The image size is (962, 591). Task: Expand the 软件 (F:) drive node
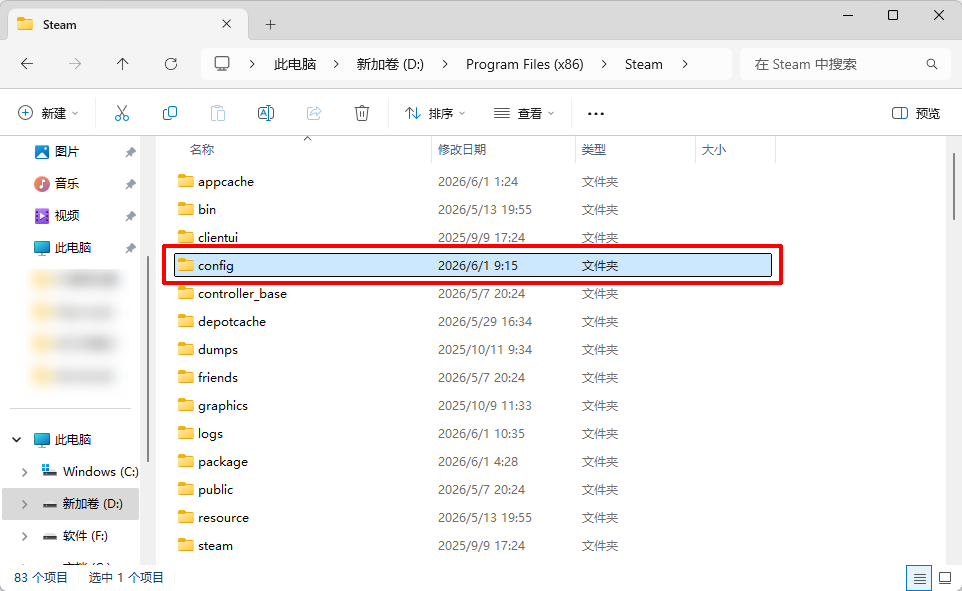[x=25, y=536]
